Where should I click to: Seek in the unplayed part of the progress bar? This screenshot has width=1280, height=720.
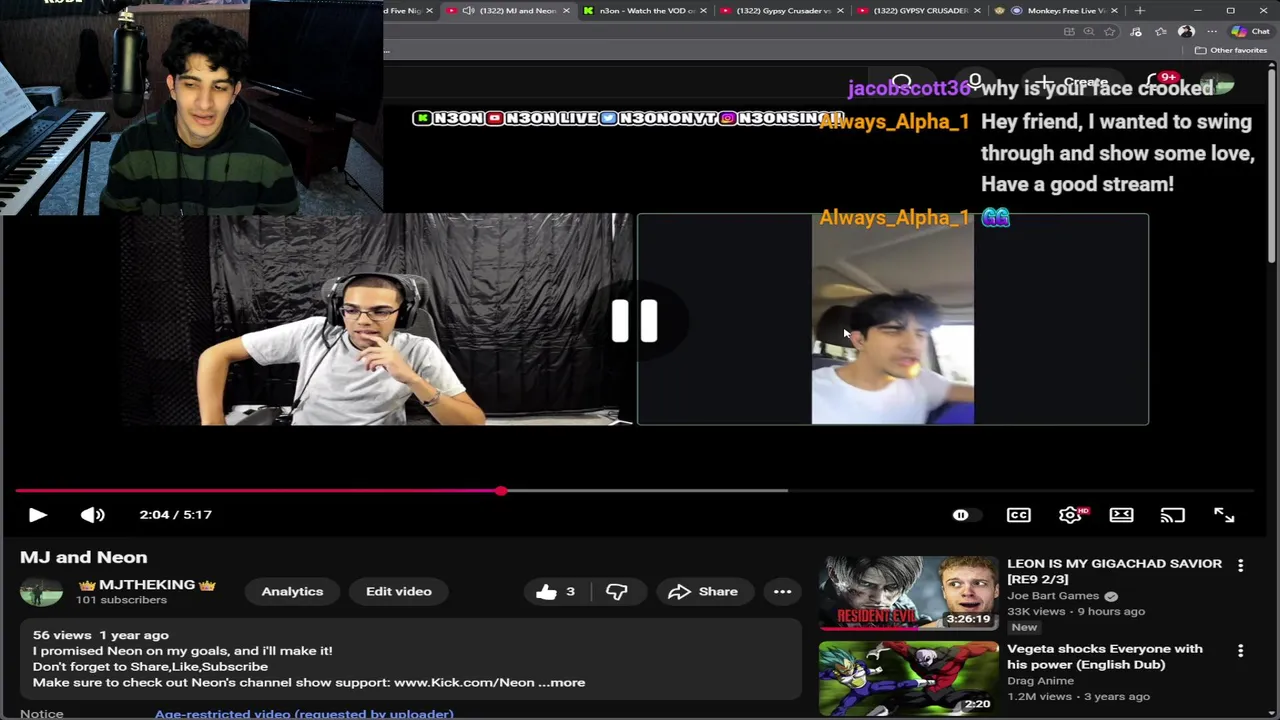(1020, 491)
